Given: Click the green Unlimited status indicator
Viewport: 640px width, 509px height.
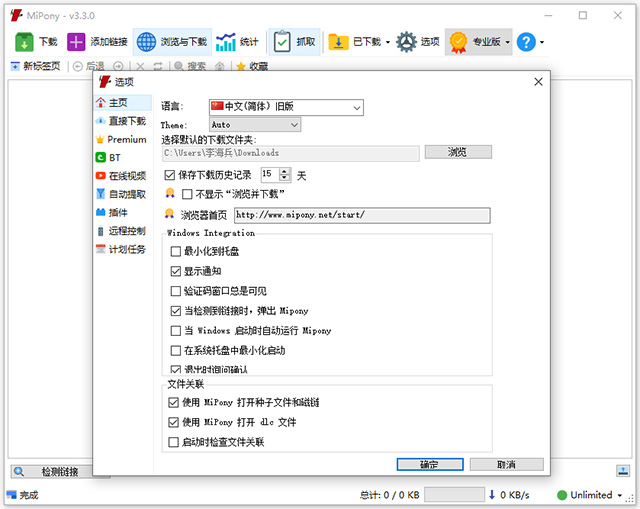Looking at the screenshot, I should 562,495.
